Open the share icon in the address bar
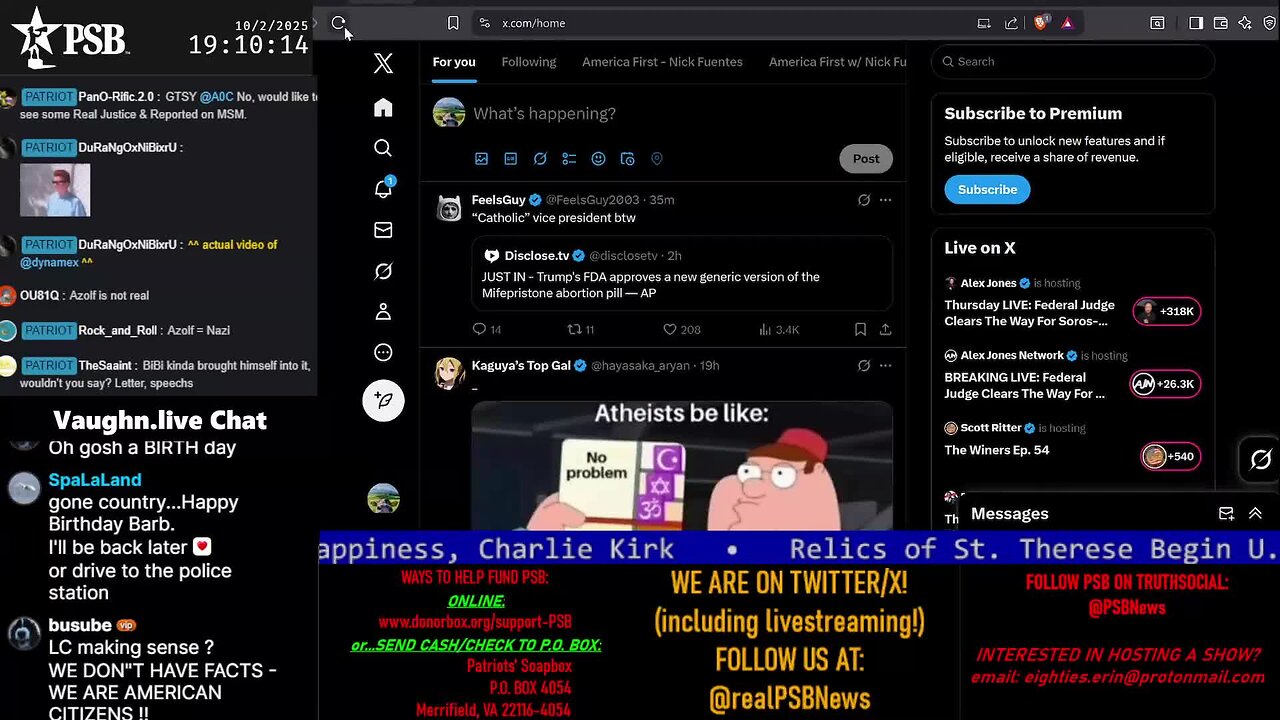This screenshot has height=720, width=1280. [x=1011, y=23]
